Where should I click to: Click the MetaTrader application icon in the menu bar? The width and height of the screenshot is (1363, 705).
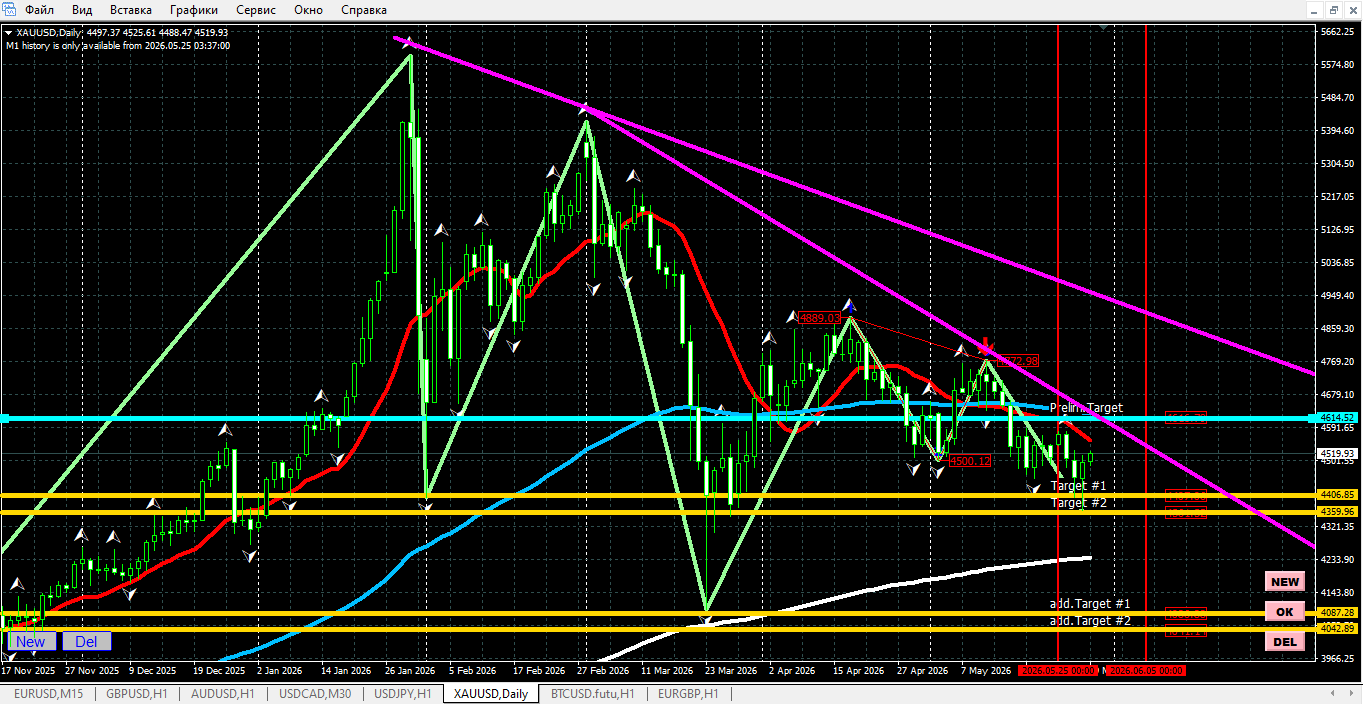(9, 10)
